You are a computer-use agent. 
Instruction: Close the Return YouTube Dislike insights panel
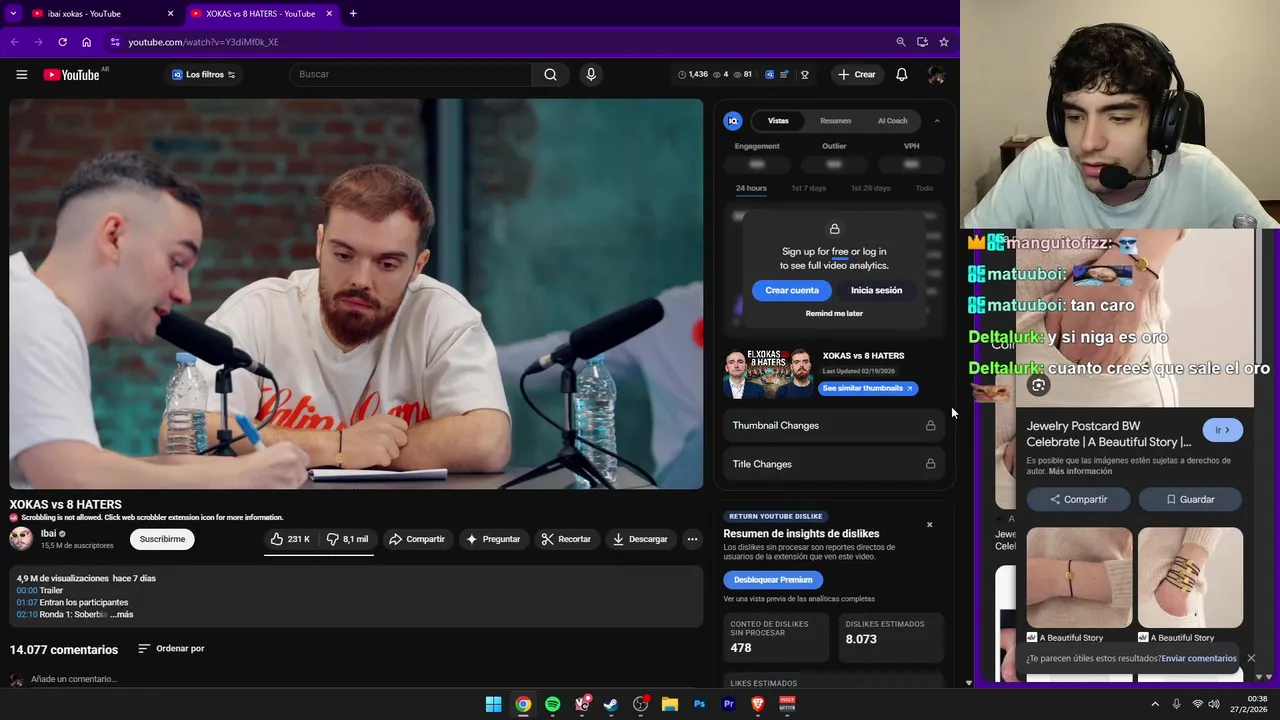click(x=929, y=524)
